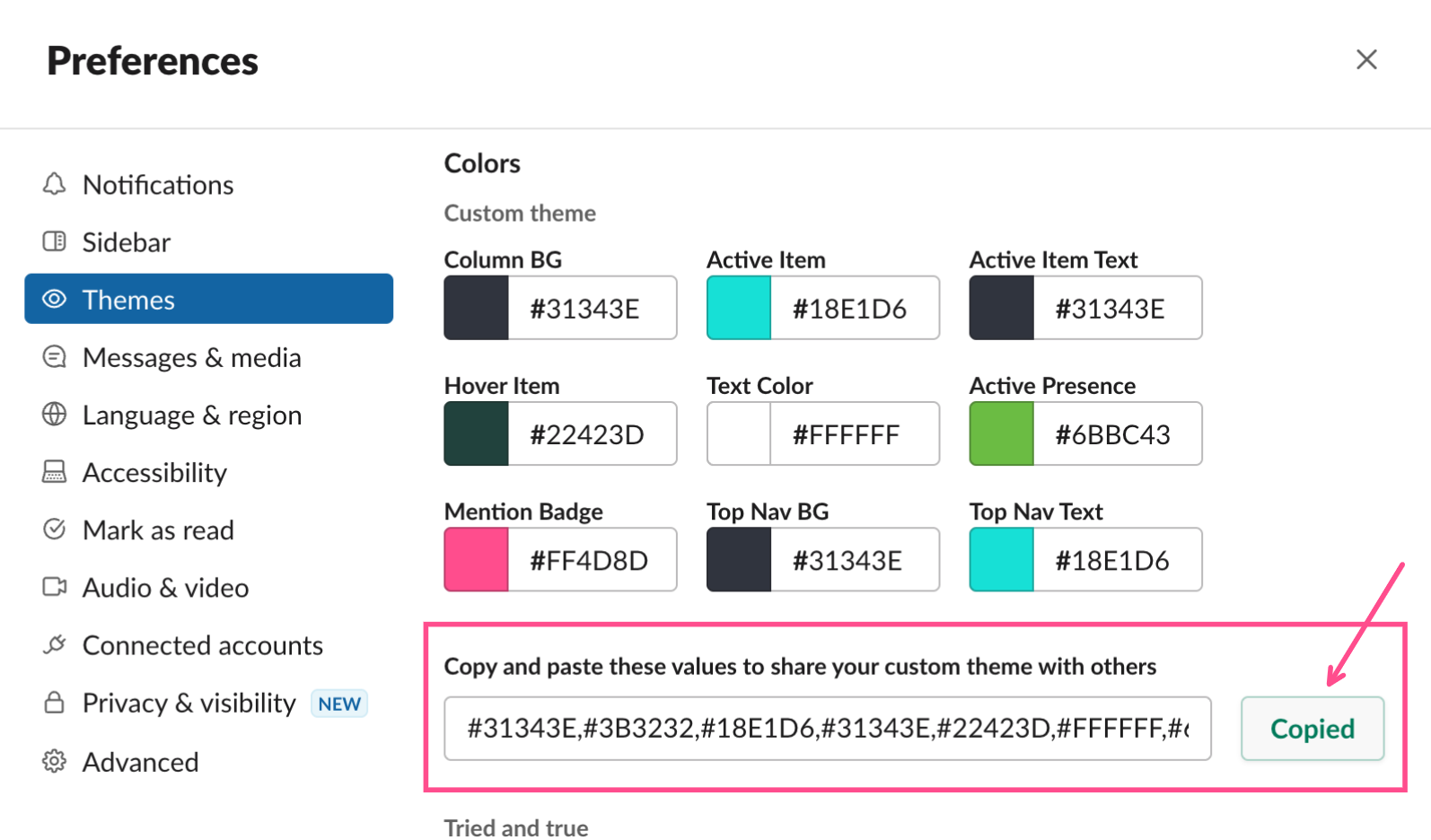
Task: Click the Notifications bell icon
Action: 55,184
